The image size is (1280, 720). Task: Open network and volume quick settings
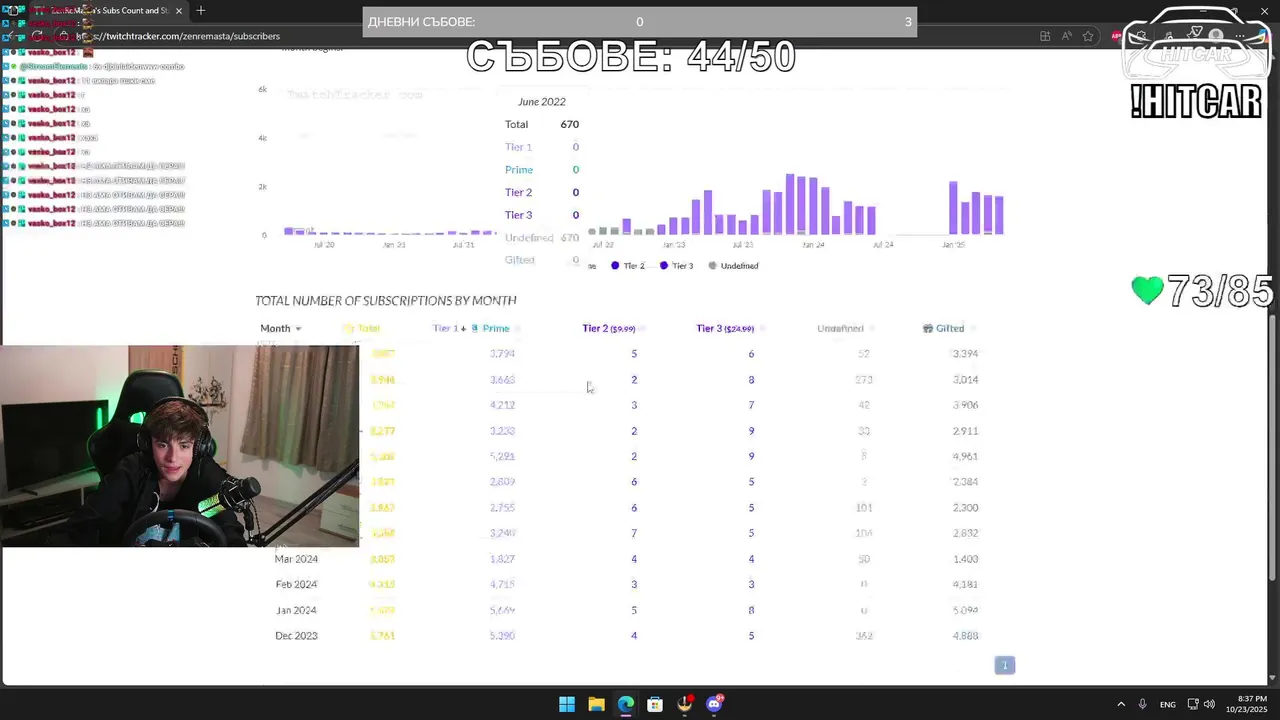(1200, 704)
